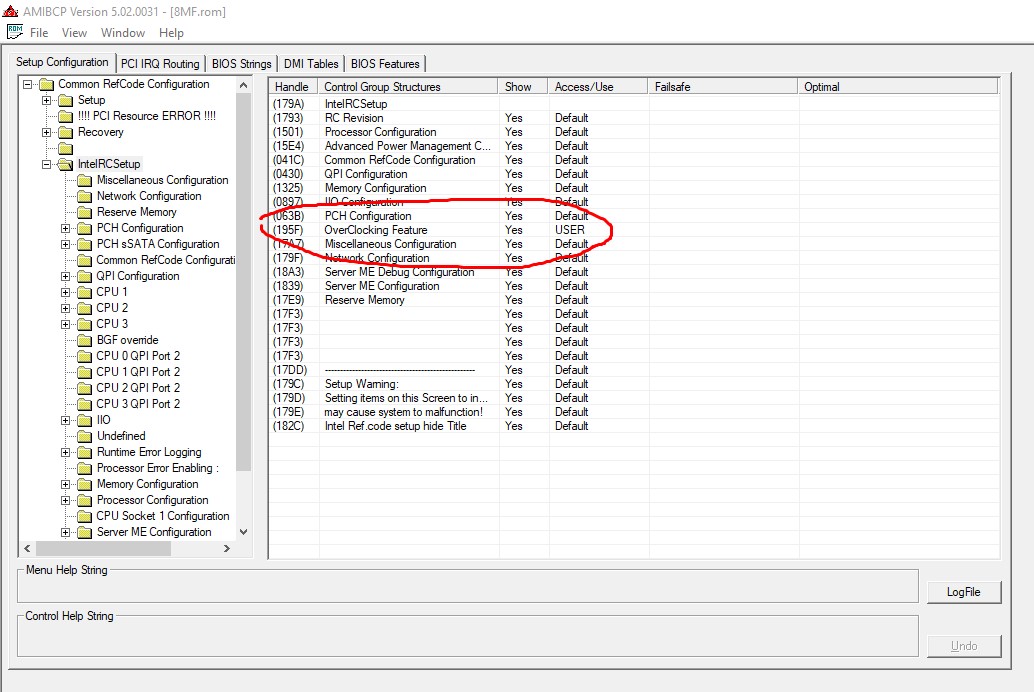This screenshot has width=1034, height=692.
Task: Select the BGF override folder icon
Action: tap(84, 340)
